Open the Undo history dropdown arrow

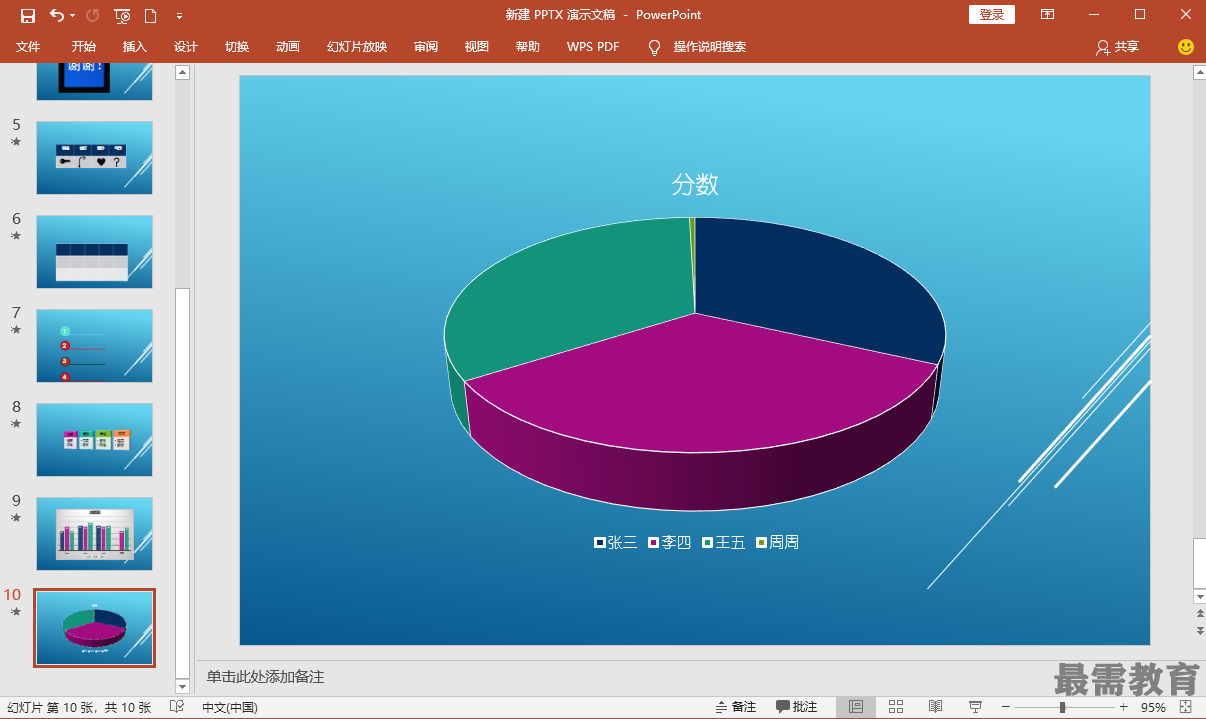tap(73, 16)
